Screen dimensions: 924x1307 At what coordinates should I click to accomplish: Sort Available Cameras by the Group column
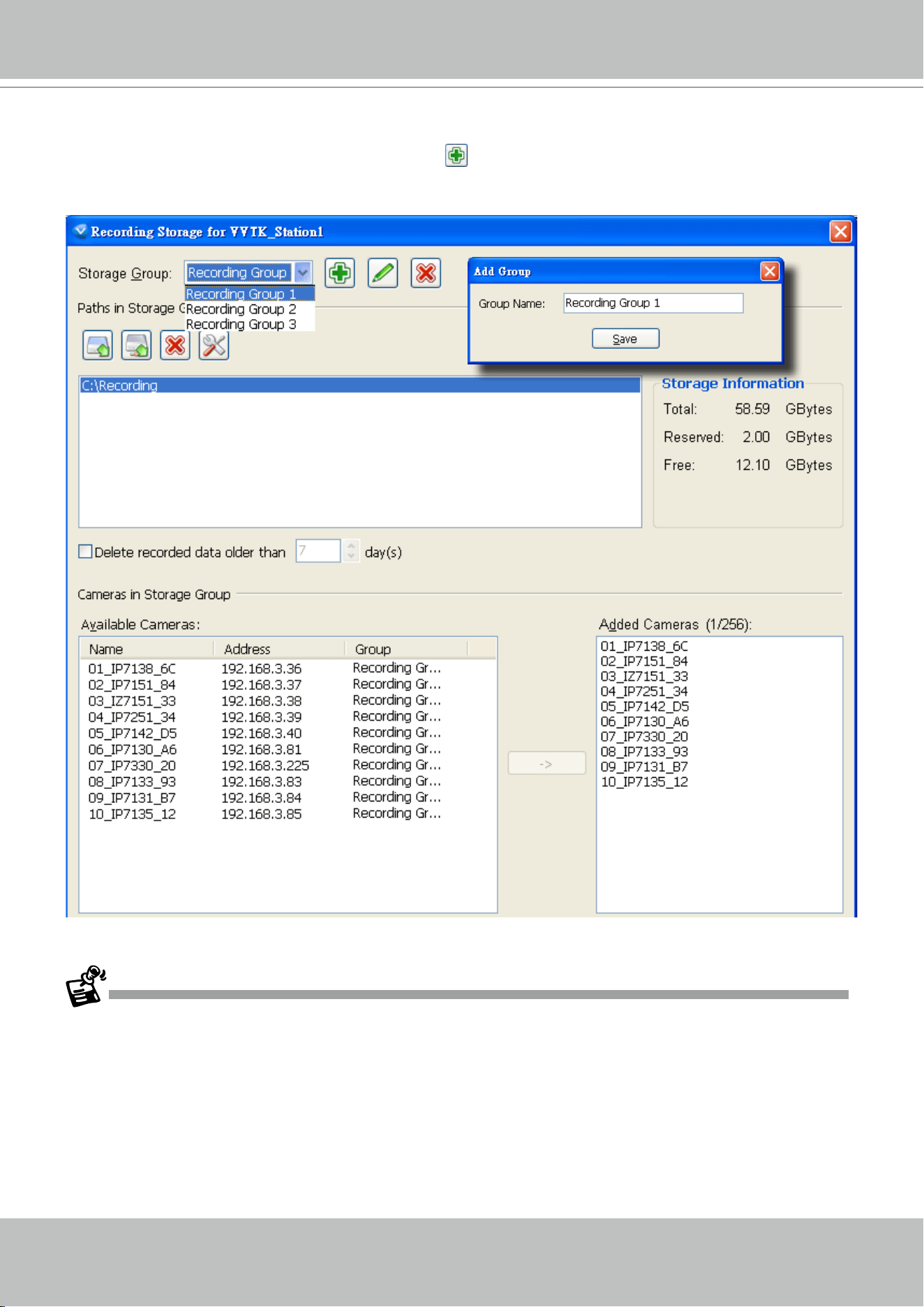point(406,649)
